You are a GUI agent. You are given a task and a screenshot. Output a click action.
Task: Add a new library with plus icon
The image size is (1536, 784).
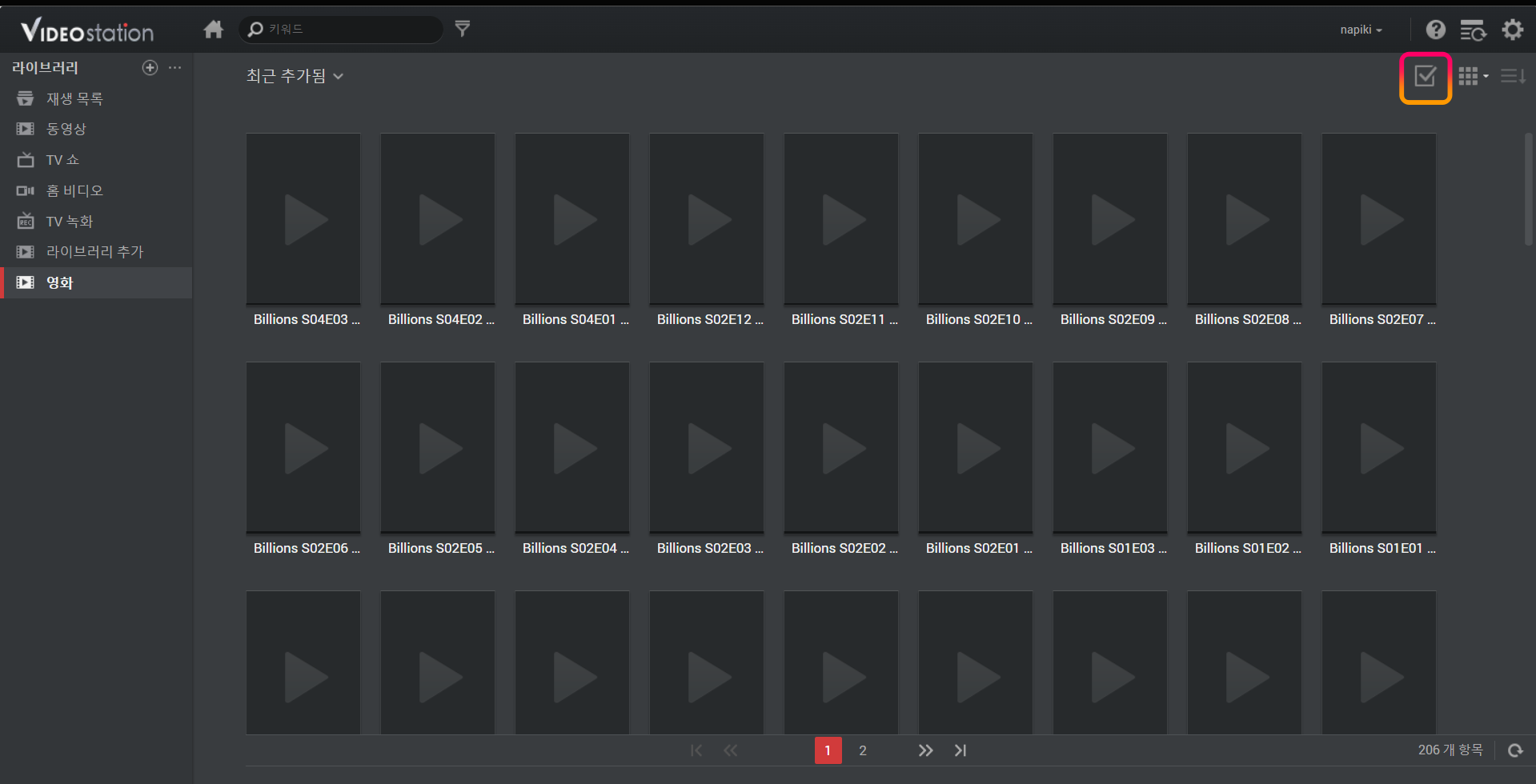point(150,68)
